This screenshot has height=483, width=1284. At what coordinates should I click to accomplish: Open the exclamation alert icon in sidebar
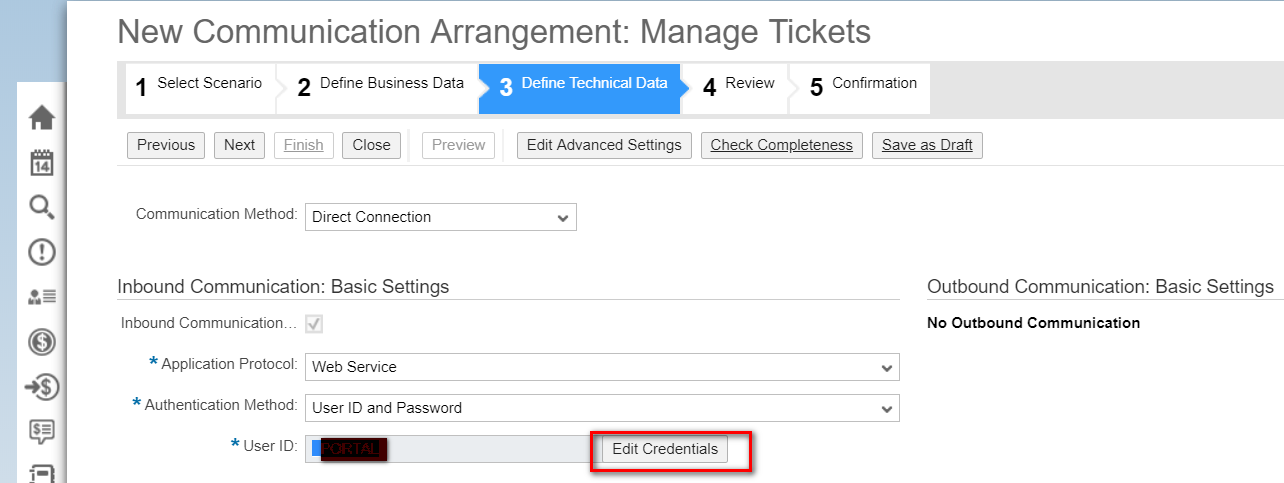(42, 252)
